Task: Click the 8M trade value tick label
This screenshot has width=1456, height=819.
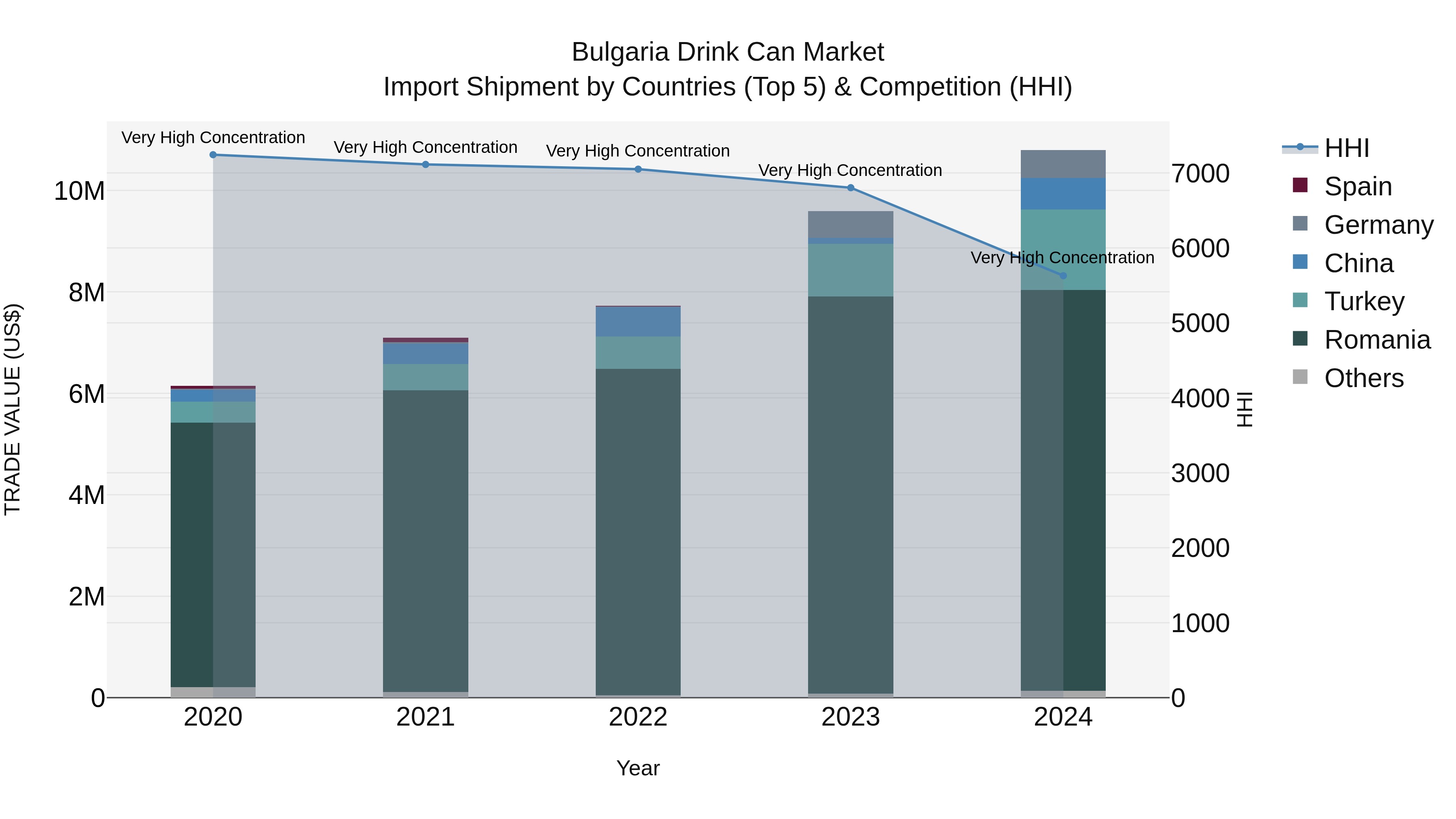Action: pos(87,292)
